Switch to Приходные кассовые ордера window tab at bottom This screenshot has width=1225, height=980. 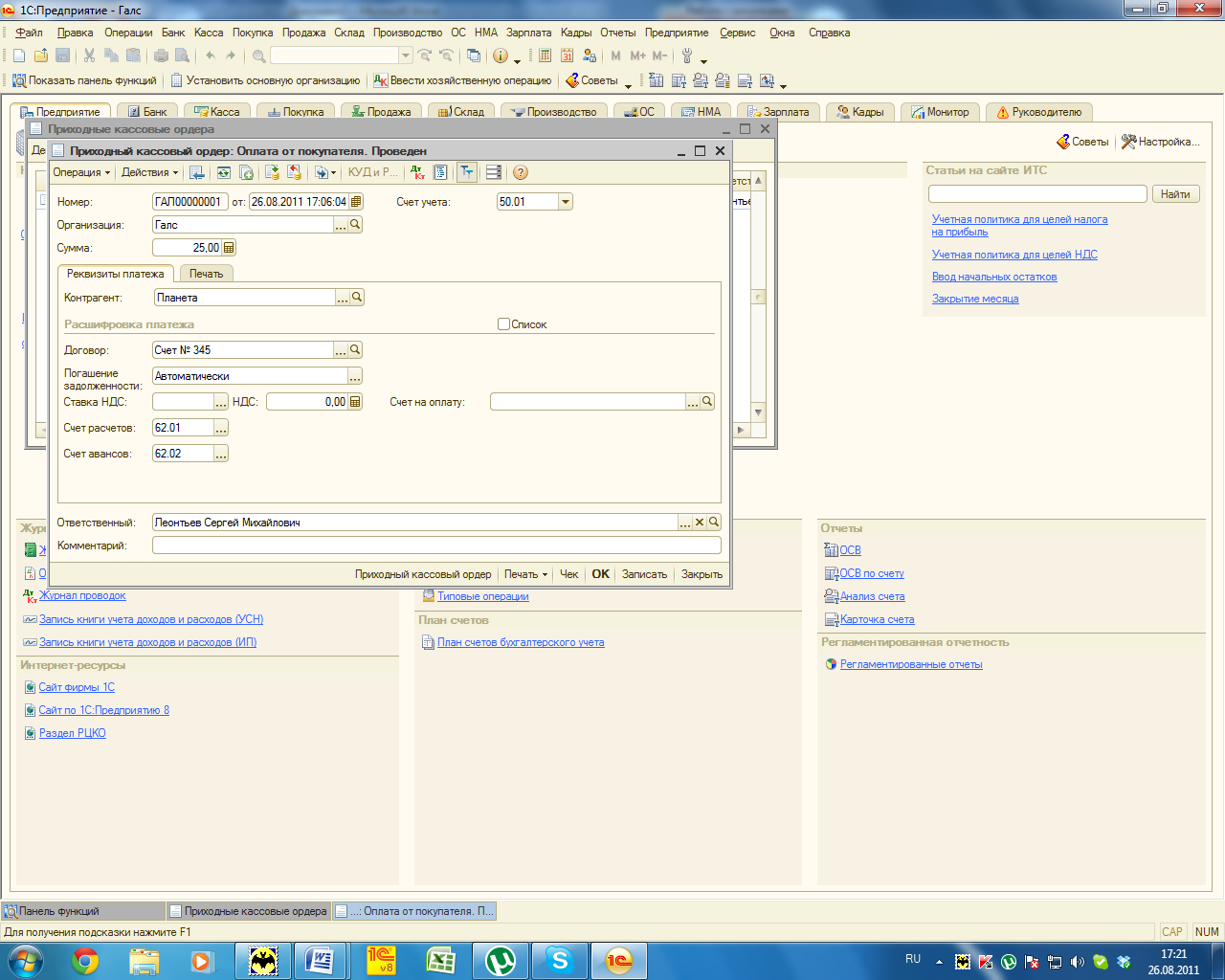249,911
